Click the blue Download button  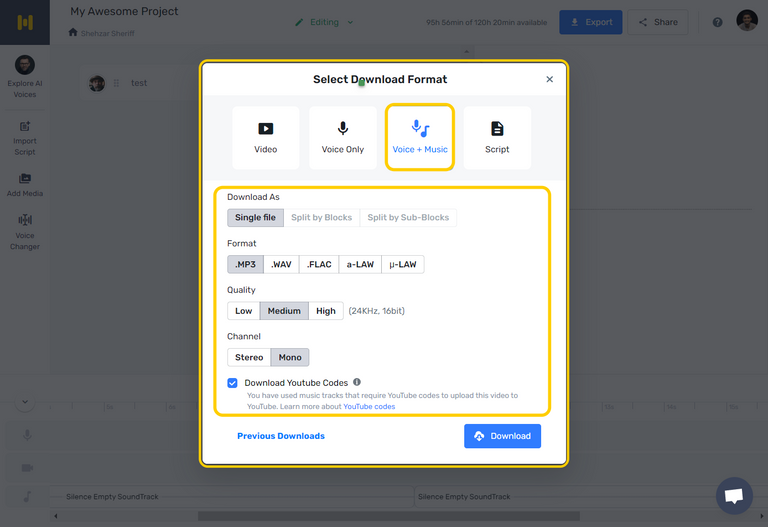(x=503, y=436)
